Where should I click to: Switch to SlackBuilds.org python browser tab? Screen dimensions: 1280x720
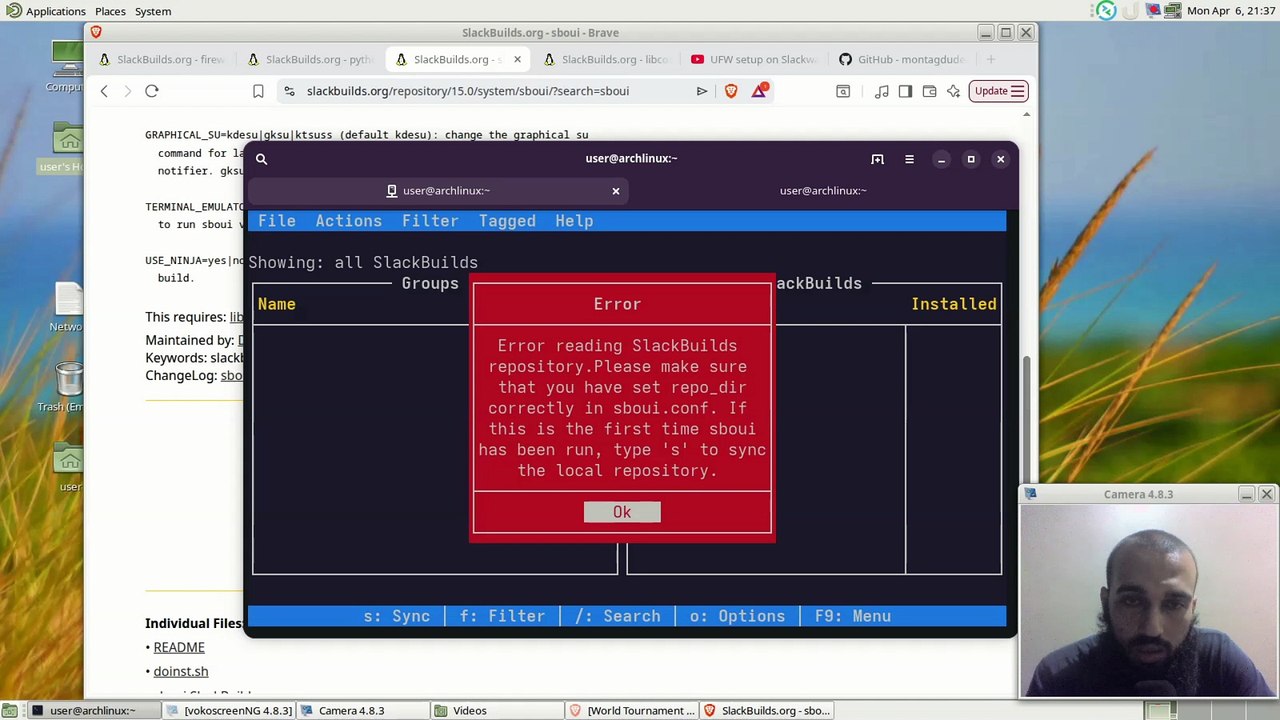[309, 59]
